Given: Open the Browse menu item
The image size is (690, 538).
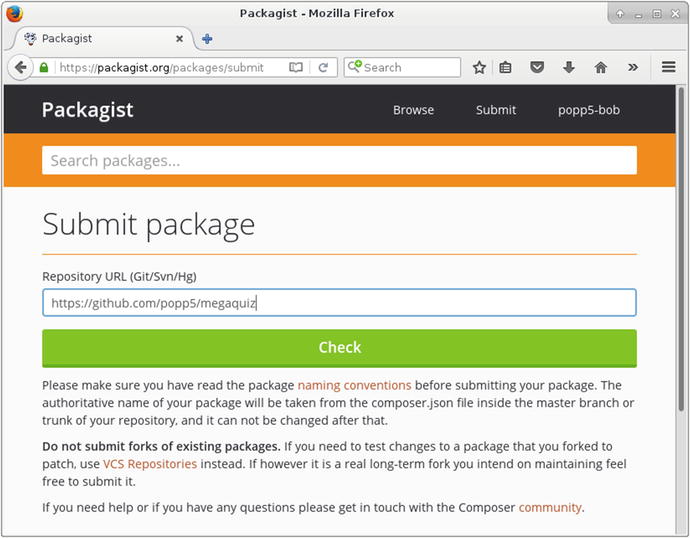Looking at the screenshot, I should 413,110.
